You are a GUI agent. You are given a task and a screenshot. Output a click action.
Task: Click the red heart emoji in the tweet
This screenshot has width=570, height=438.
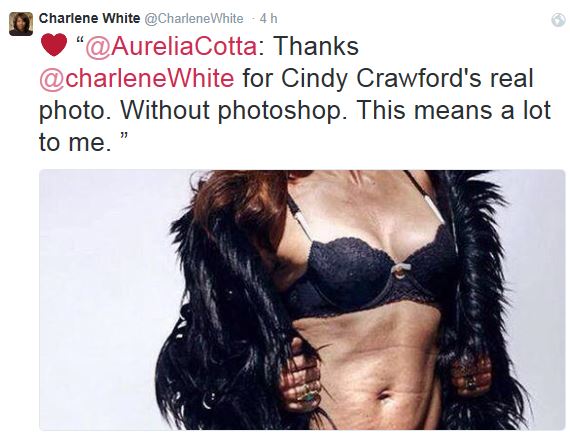click(54, 45)
